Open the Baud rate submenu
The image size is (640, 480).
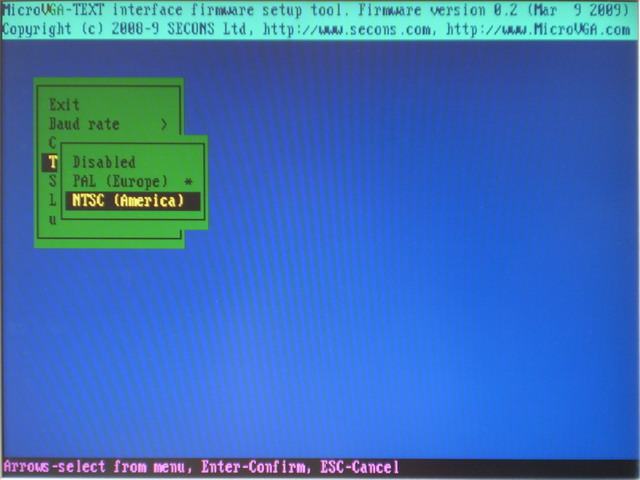click(x=108, y=124)
